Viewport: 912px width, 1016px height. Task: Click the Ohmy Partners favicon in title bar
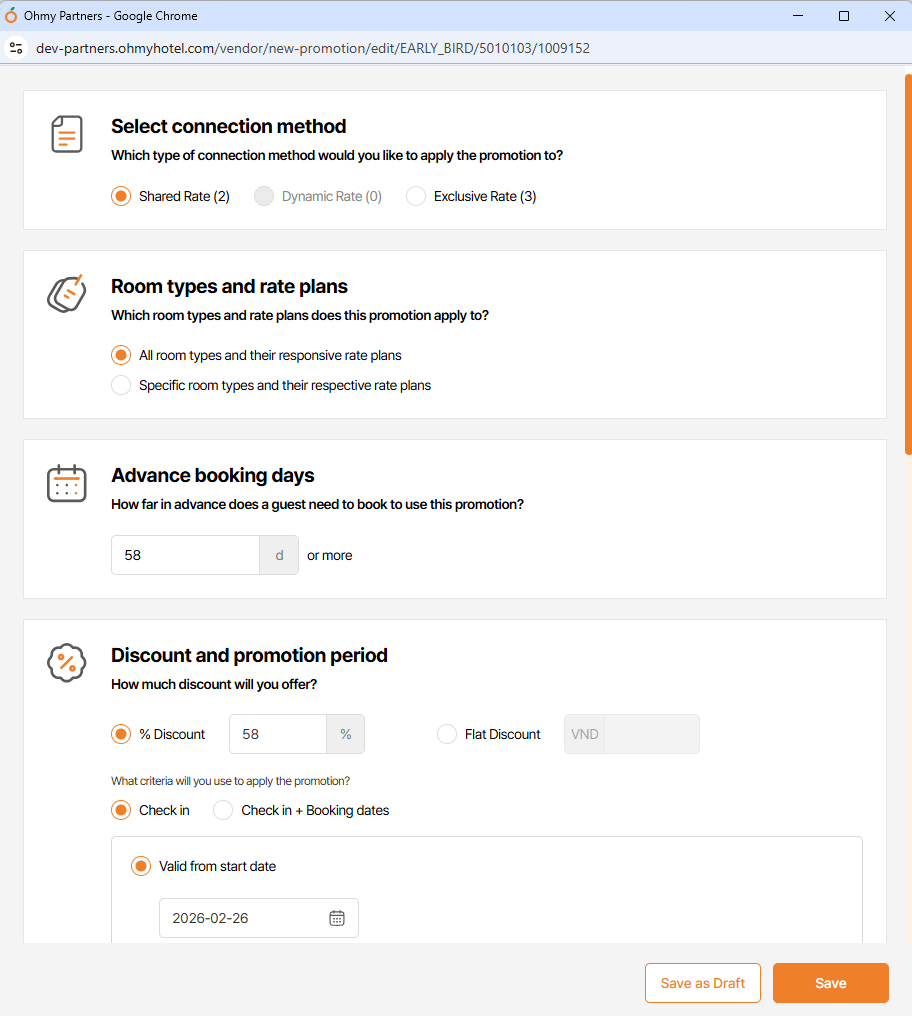pyautogui.click(x=12, y=16)
